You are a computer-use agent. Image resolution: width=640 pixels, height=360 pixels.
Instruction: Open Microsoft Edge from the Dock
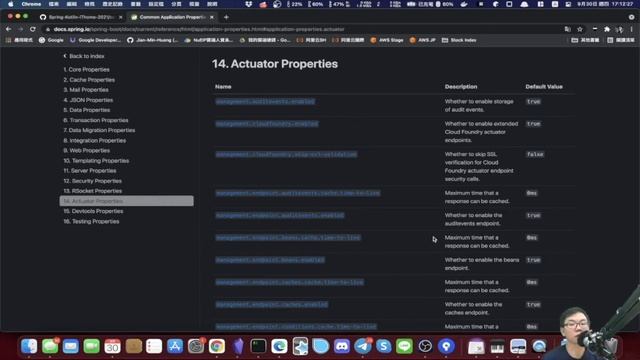[x=279, y=346]
